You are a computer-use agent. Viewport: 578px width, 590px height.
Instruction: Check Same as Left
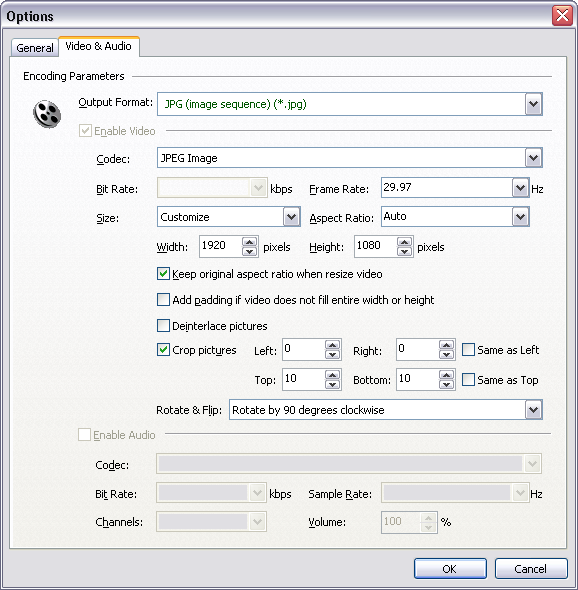click(468, 350)
